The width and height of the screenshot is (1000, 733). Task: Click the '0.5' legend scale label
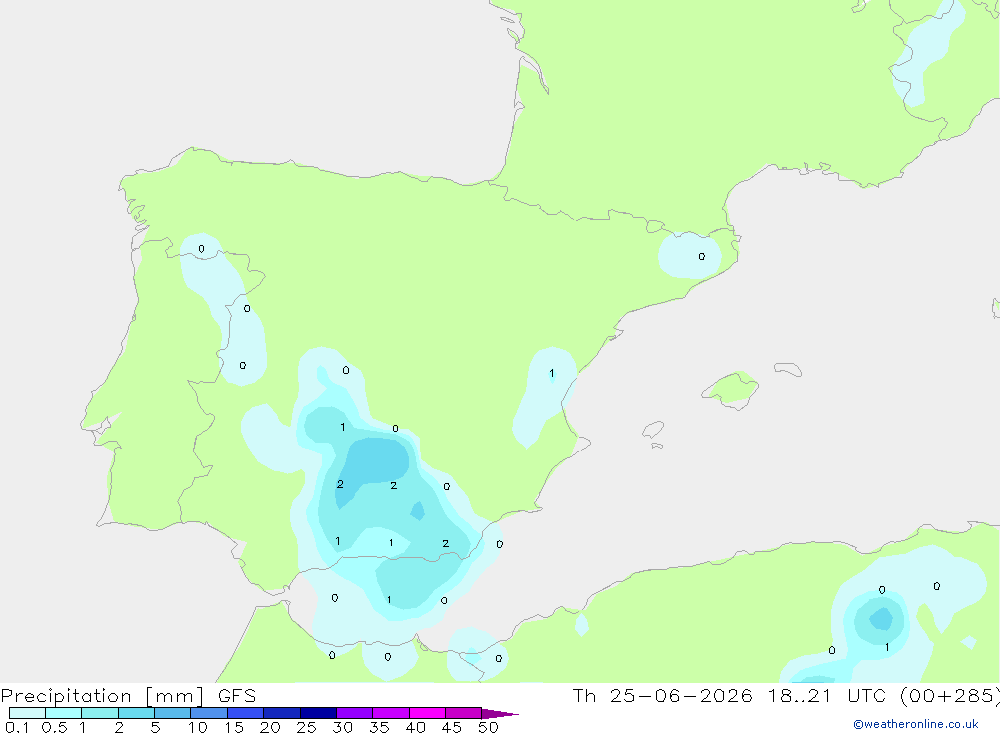pyautogui.click(x=54, y=727)
